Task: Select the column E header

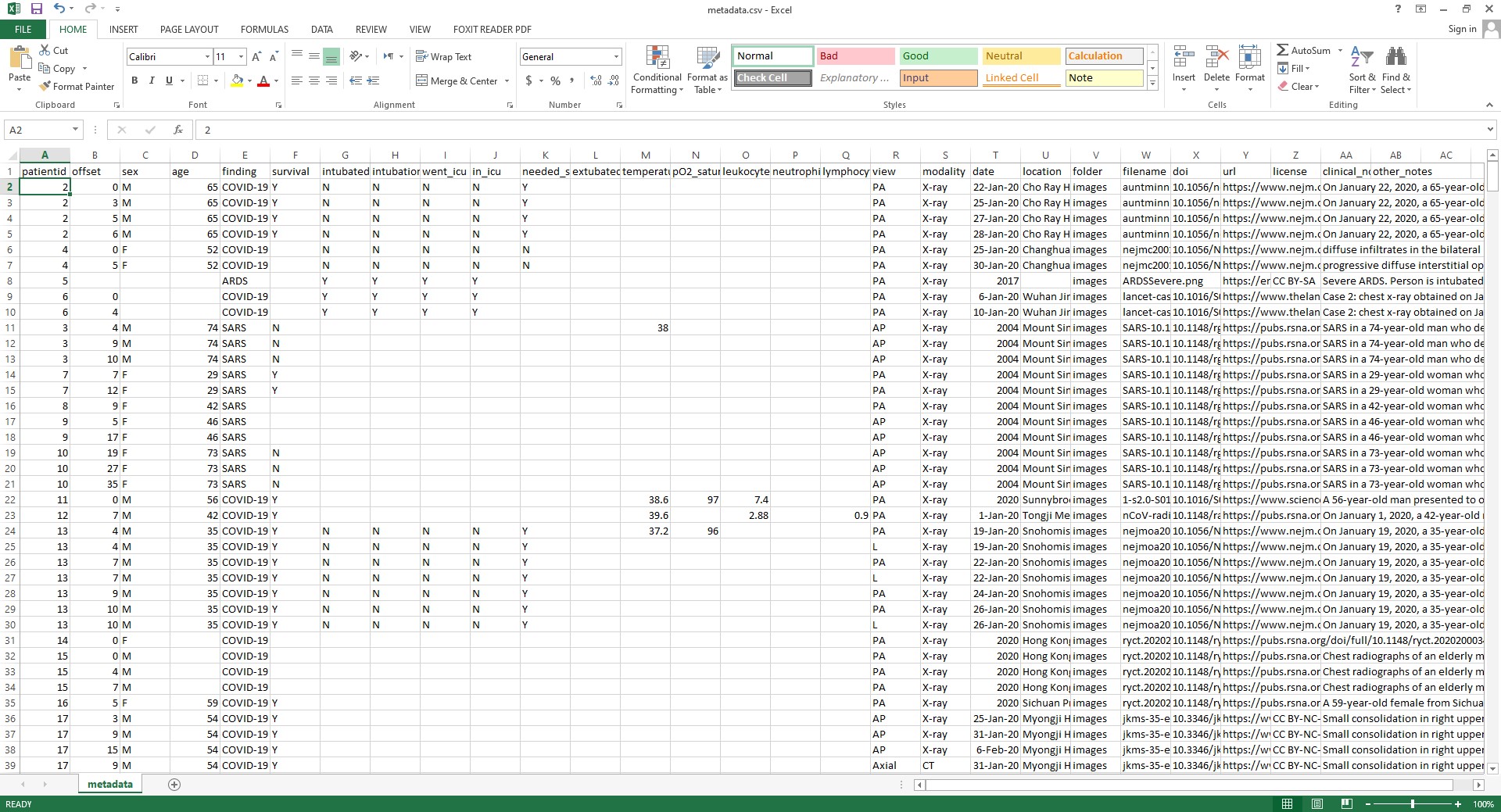Action: coord(245,155)
